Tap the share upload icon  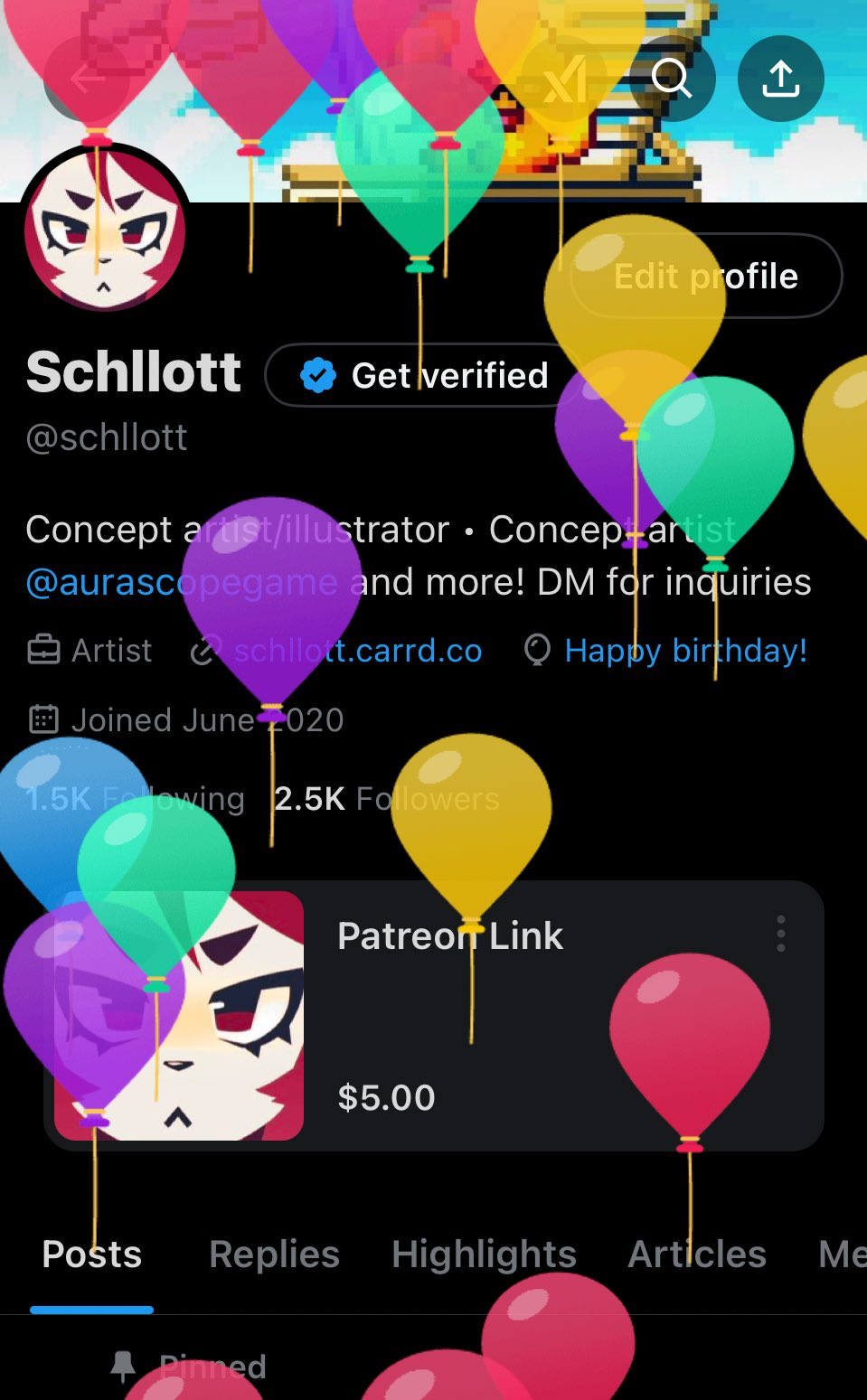point(781,80)
